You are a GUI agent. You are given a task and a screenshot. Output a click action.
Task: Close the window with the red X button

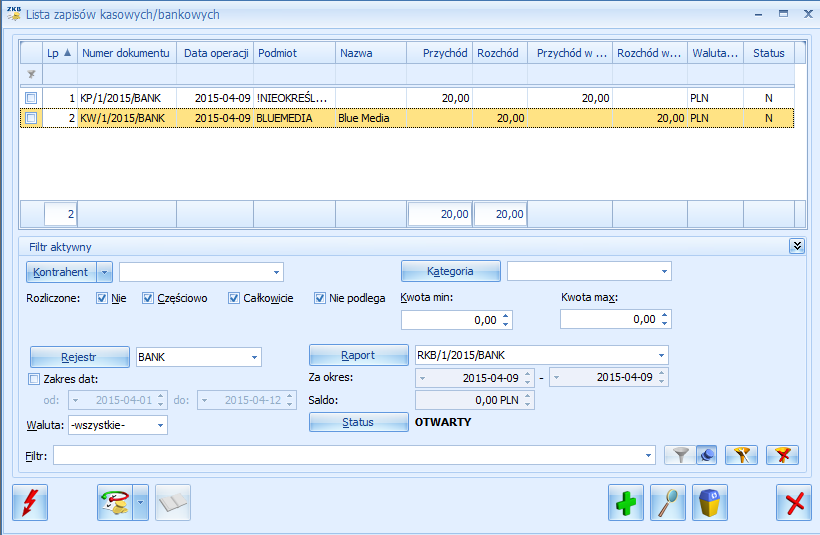[794, 502]
